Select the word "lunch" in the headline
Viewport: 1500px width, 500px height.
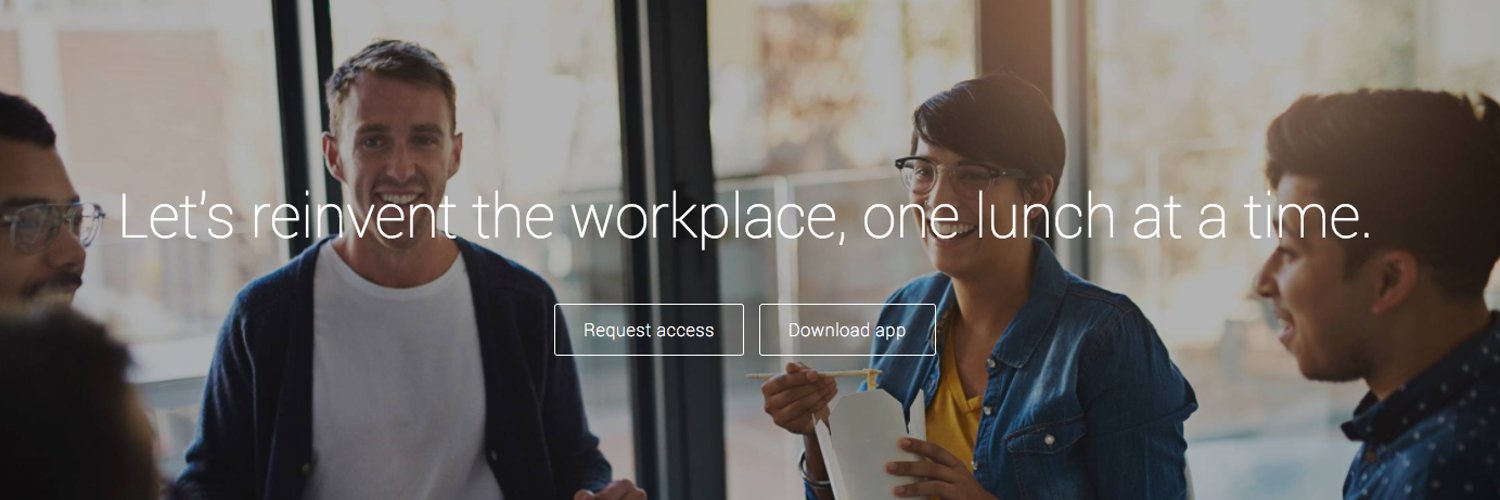[1045, 216]
